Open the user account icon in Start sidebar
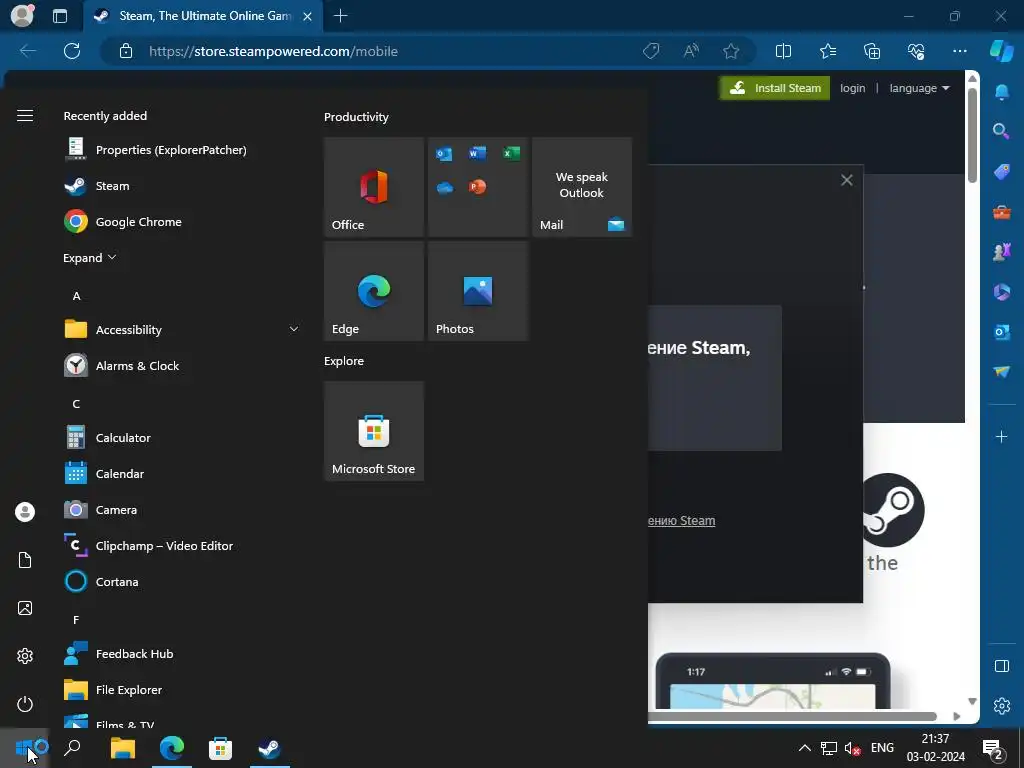The width and height of the screenshot is (1024, 768). [x=25, y=512]
